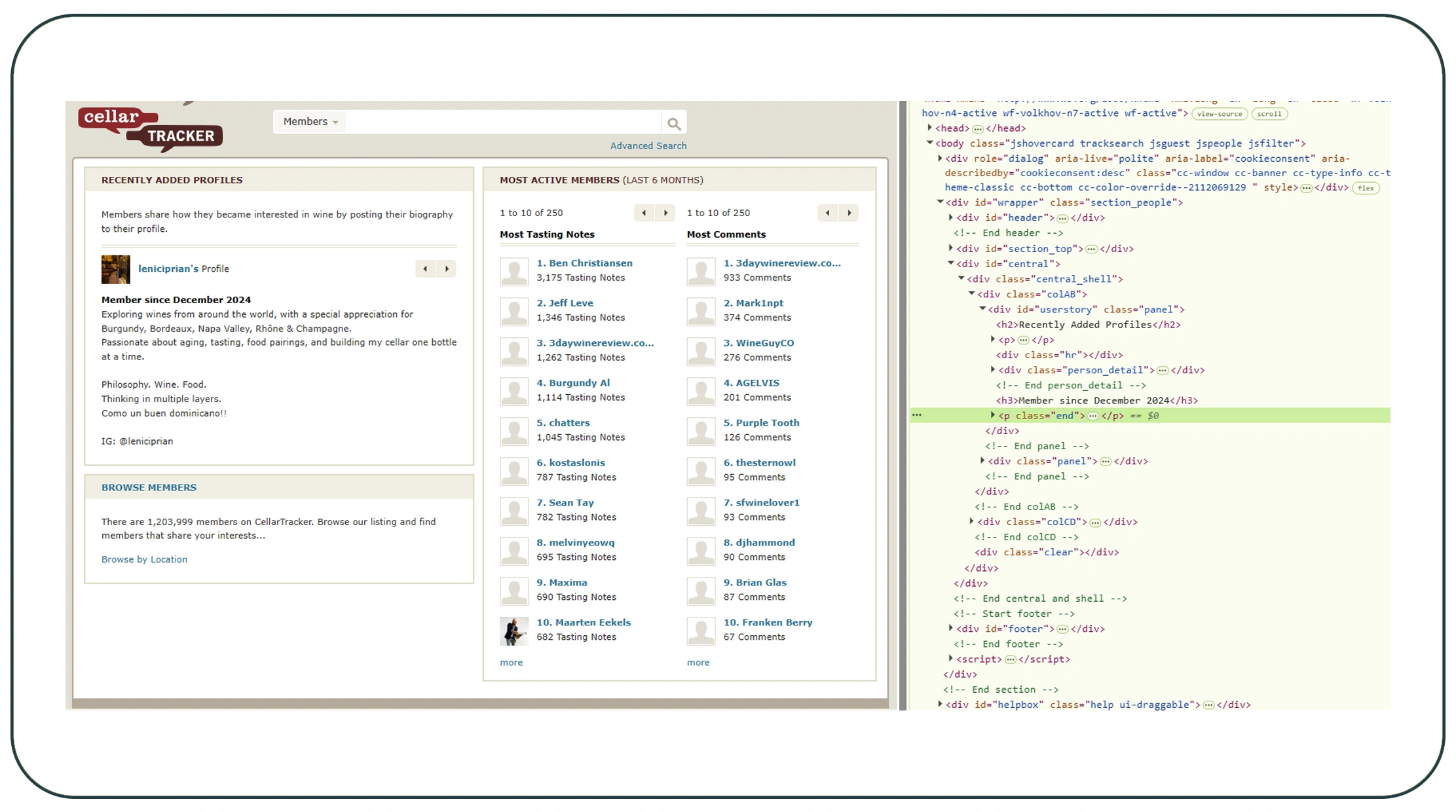Collapse the div id="central" node
Viewport: 1456px width, 812px height.
coord(951,264)
